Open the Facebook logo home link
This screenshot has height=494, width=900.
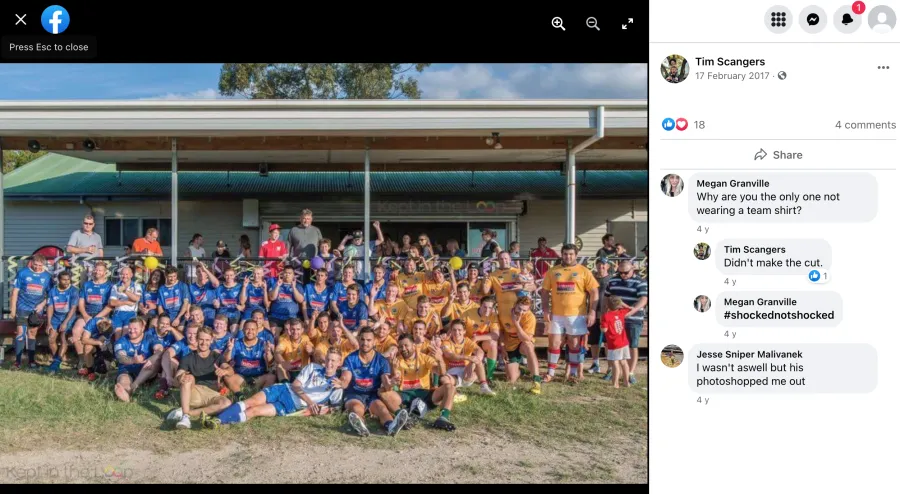(x=55, y=20)
